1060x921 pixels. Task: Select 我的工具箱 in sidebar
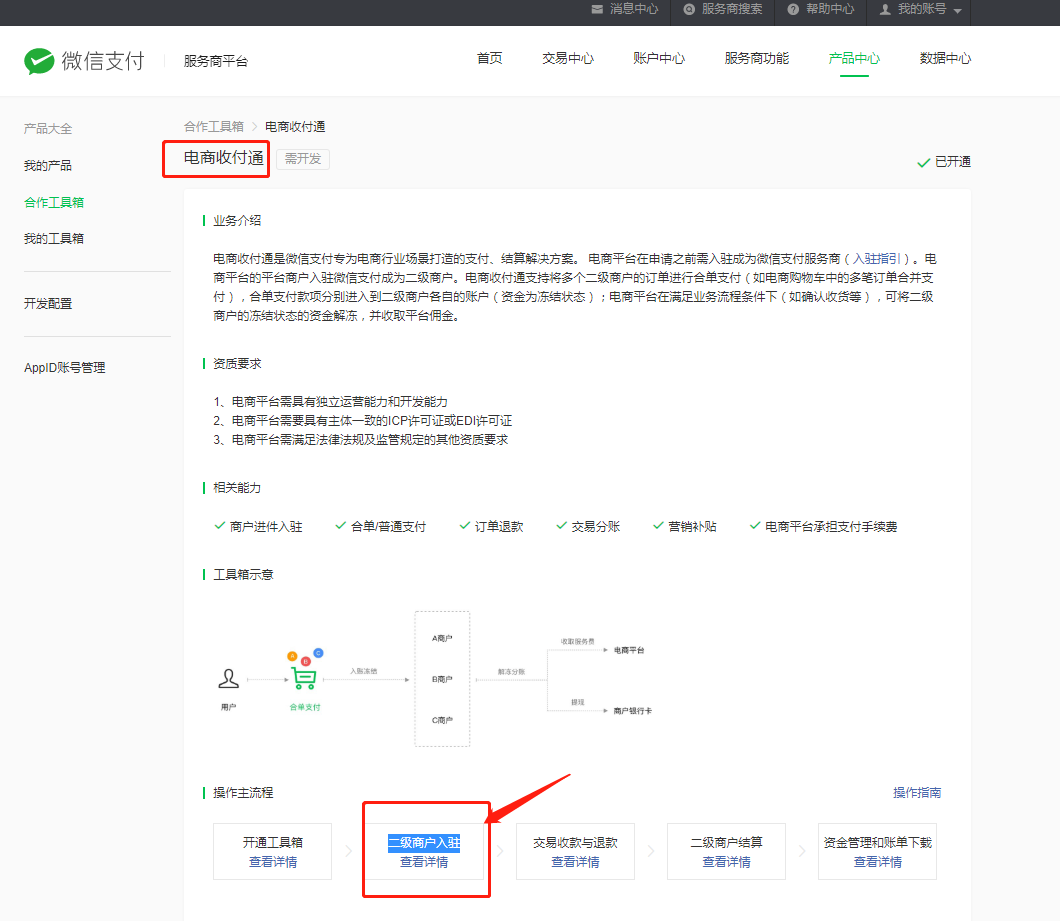[54, 239]
